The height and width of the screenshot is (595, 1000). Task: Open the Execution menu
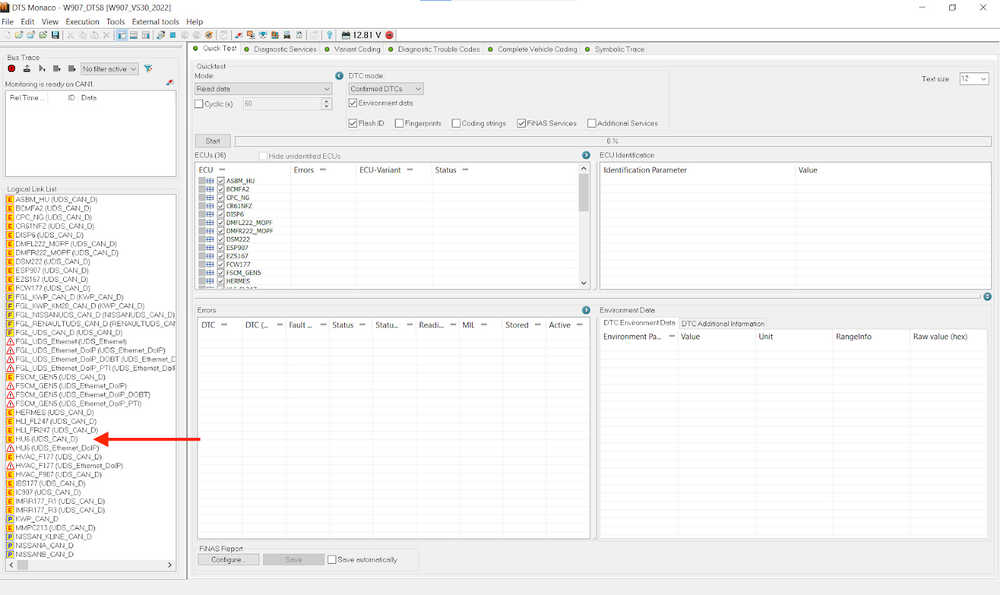tap(82, 22)
